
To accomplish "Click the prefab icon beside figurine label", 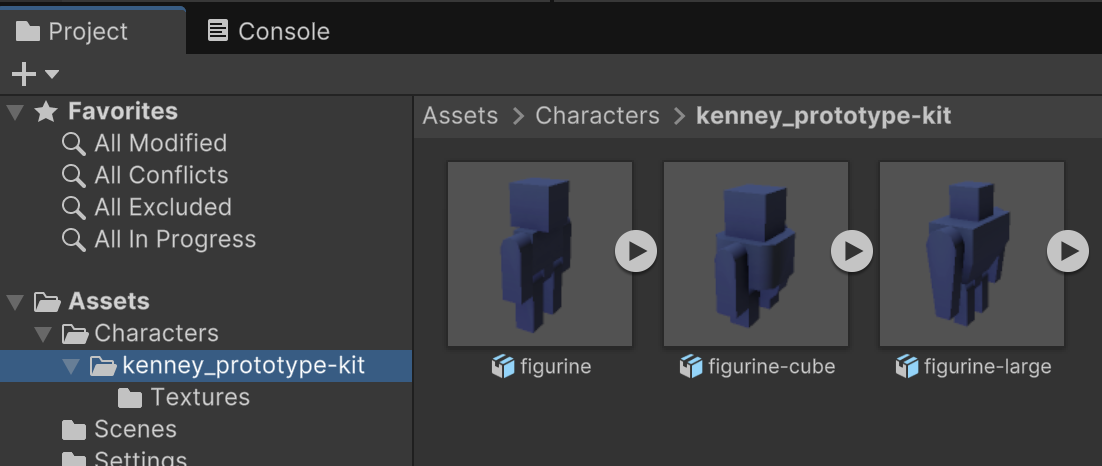I will pos(503,367).
